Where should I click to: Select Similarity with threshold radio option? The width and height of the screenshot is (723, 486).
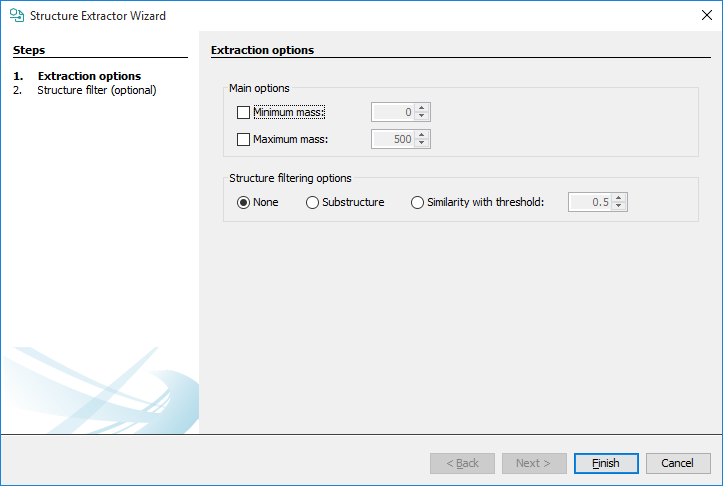[x=418, y=202]
